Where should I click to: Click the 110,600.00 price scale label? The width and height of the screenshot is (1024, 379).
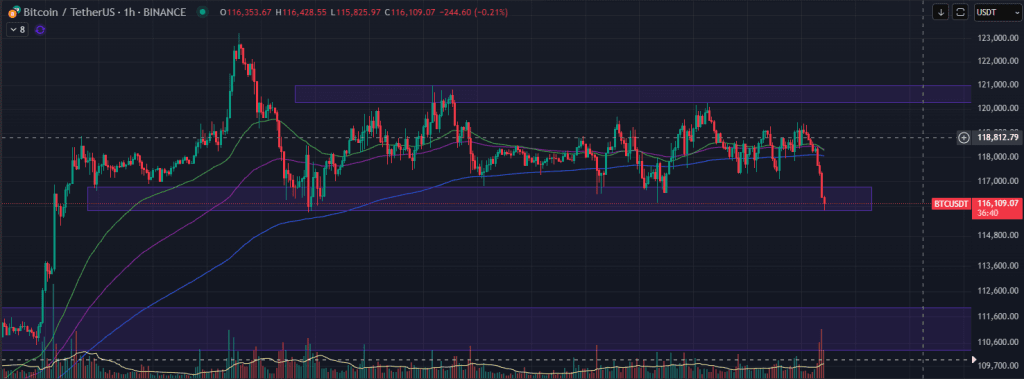pyautogui.click(x=999, y=342)
